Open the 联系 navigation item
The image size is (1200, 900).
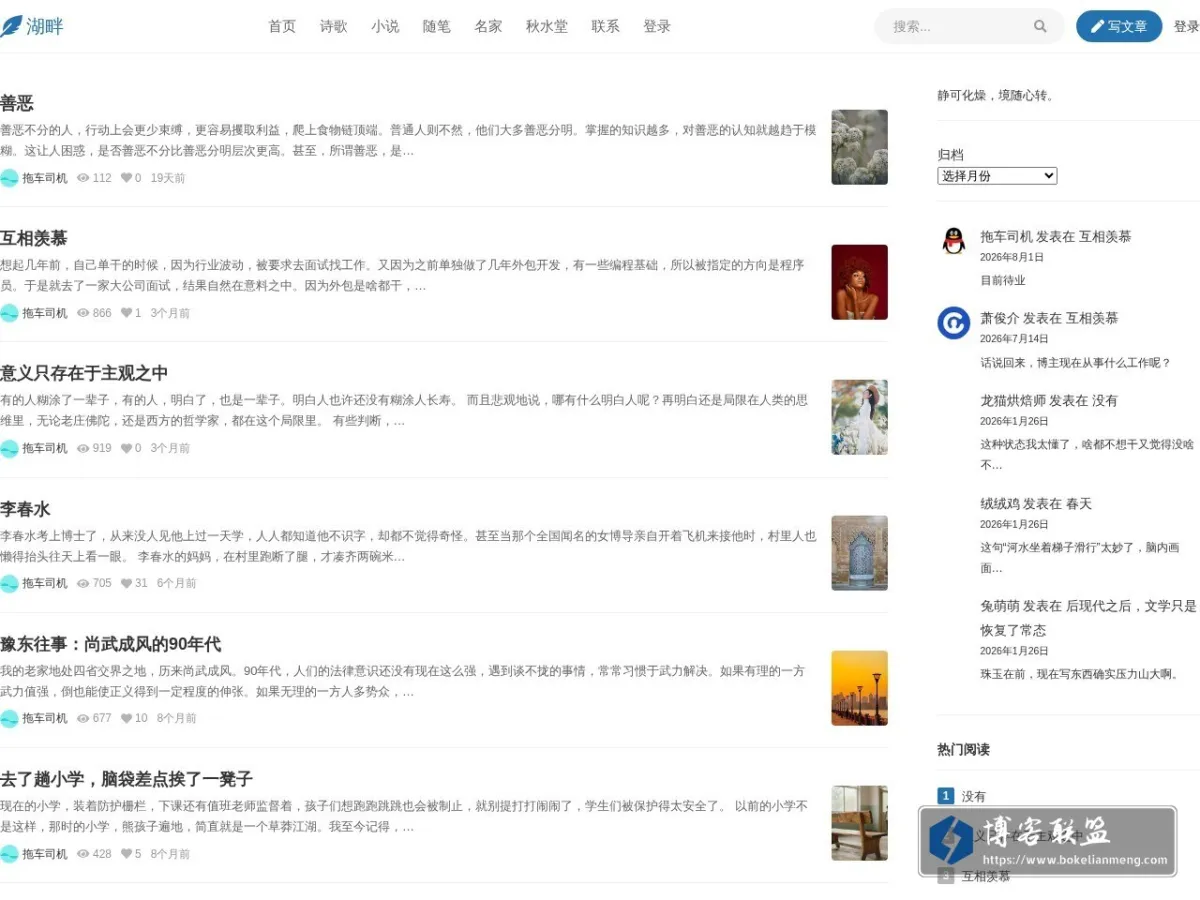[605, 27]
